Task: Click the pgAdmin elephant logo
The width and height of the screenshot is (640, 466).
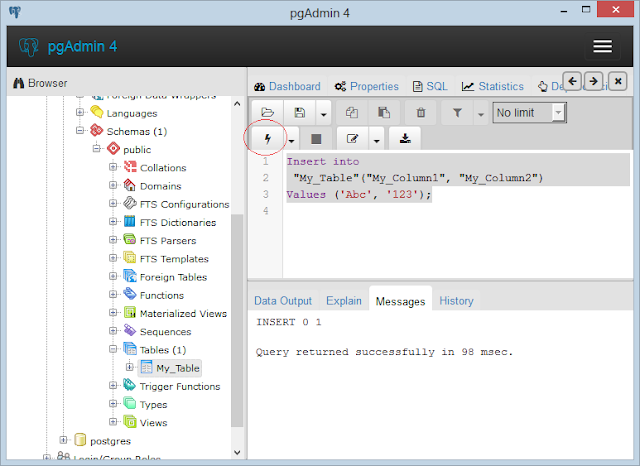Action: click(29, 47)
